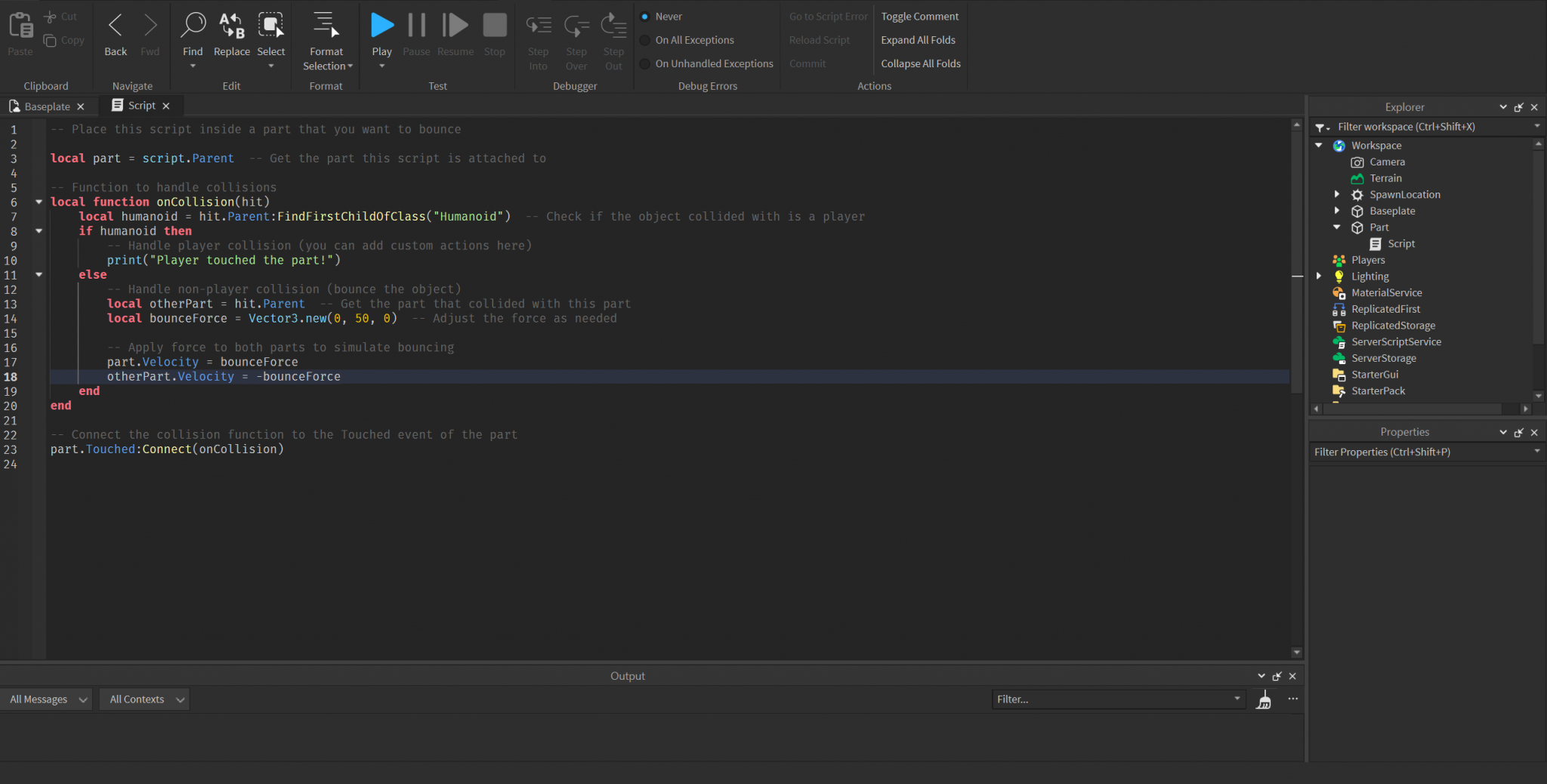Screen dimensions: 1547x784
Task: Select the Step Into debugger icon
Action: pyautogui.click(x=537, y=24)
